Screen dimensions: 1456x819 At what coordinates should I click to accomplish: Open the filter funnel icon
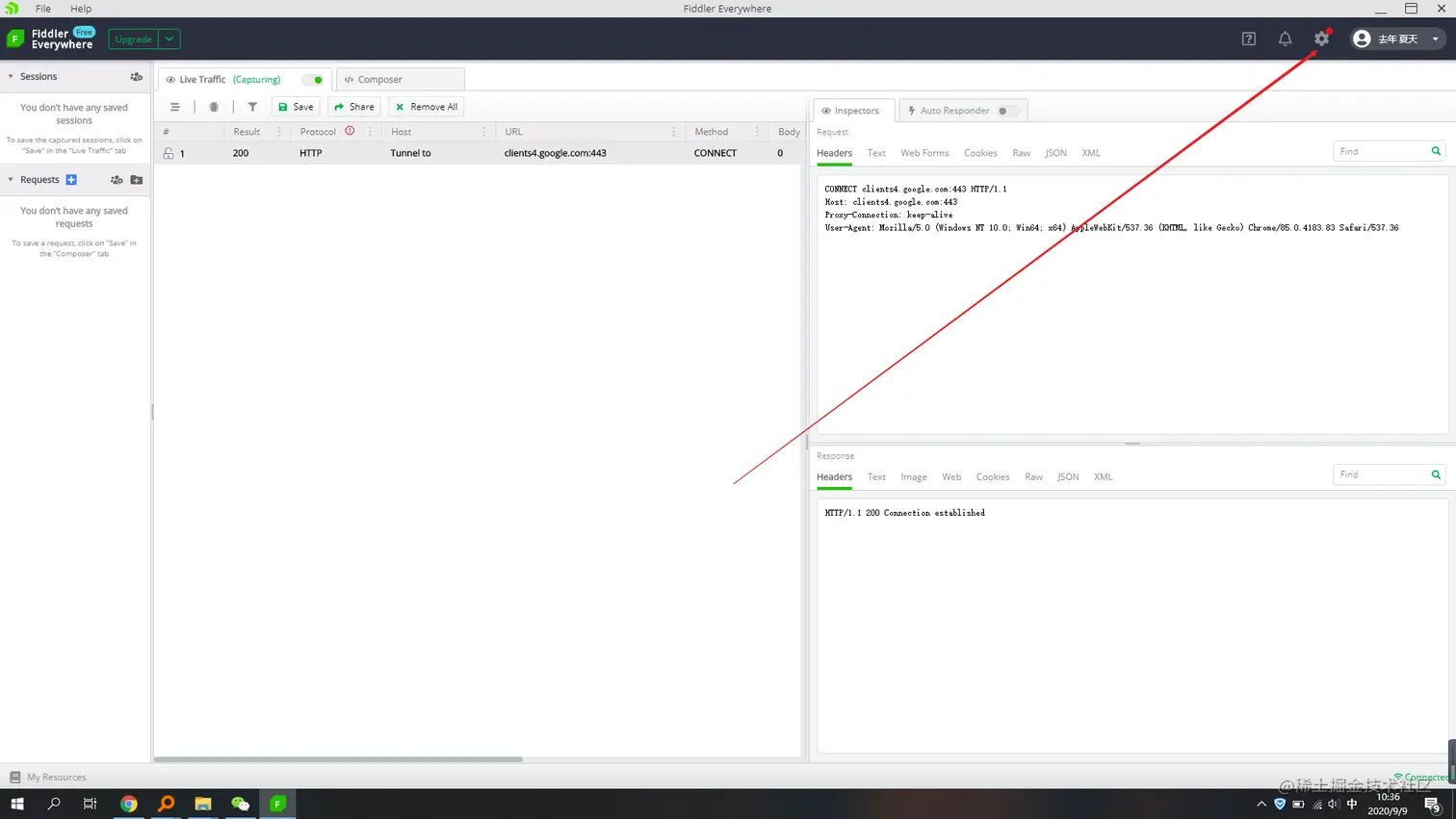[252, 107]
